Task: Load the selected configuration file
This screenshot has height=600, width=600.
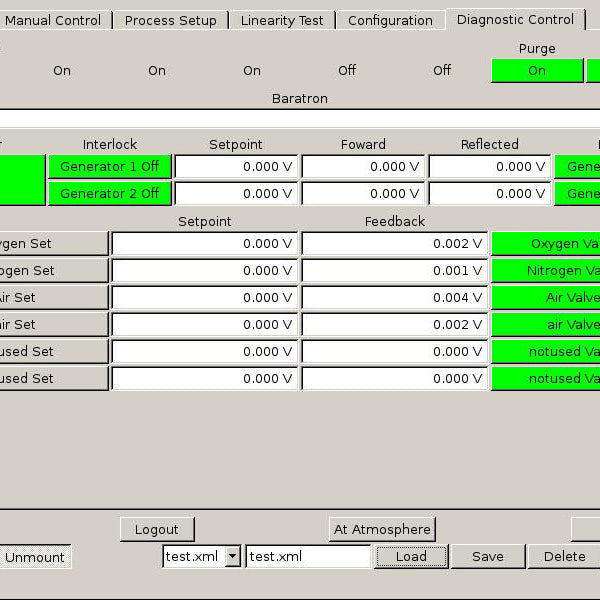Action: coord(411,557)
